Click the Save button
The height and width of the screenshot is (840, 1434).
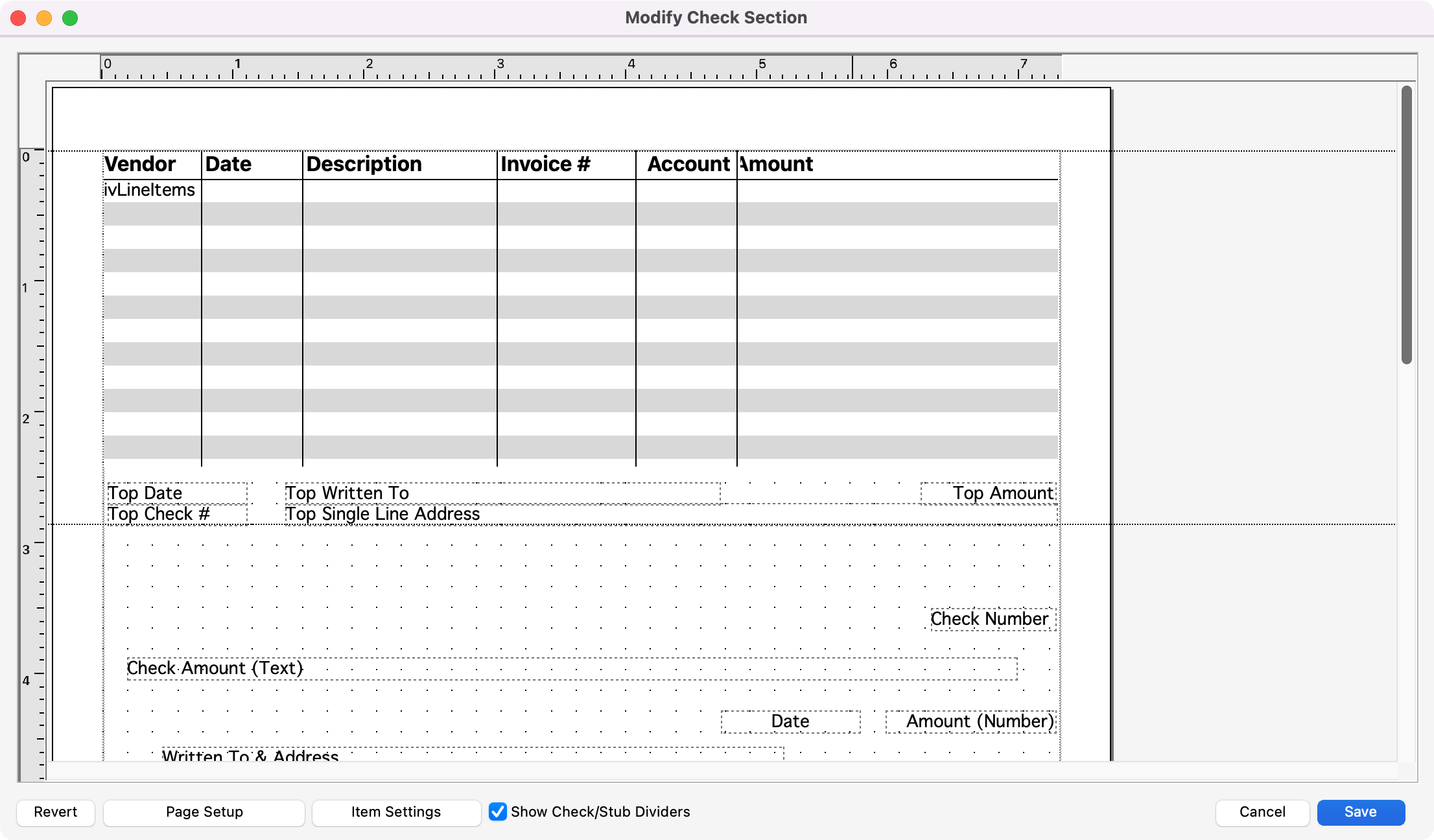[1360, 812]
